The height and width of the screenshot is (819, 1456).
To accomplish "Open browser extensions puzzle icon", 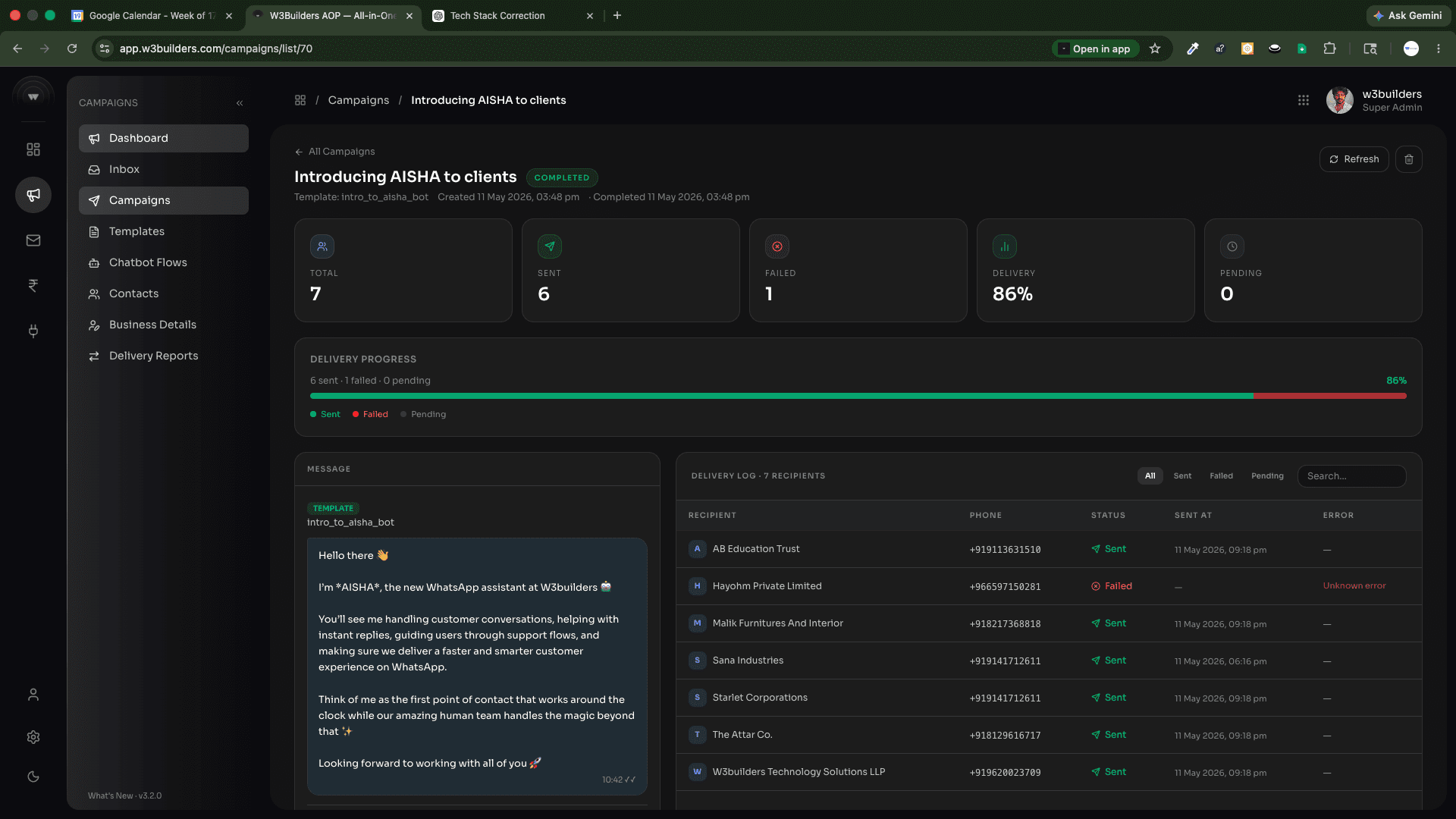I will point(1329,49).
